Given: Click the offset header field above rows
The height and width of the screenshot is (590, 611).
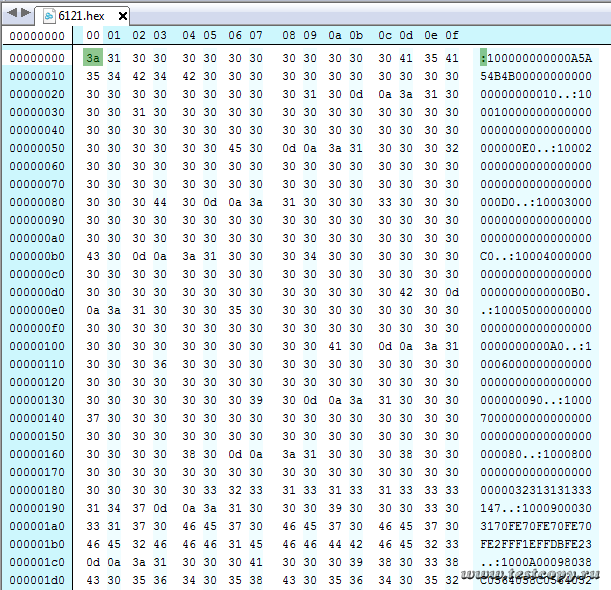Looking at the screenshot, I should [36, 36].
